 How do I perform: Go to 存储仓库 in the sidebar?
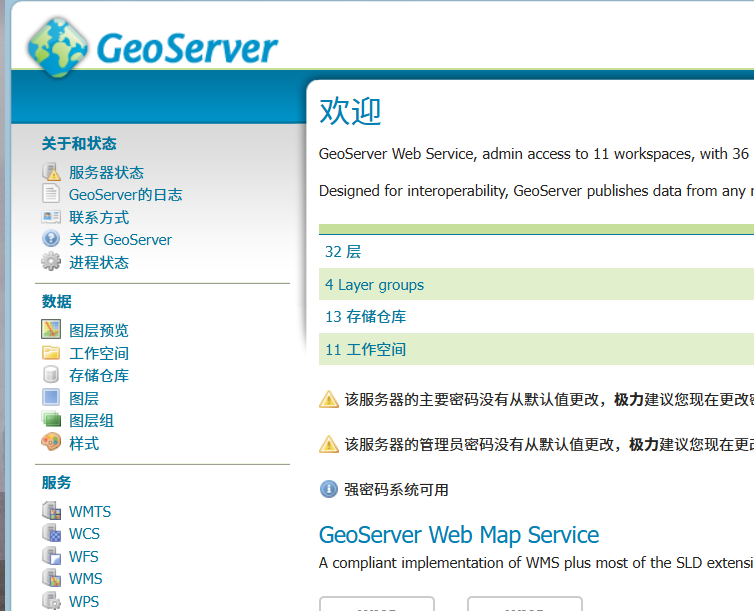point(99,375)
